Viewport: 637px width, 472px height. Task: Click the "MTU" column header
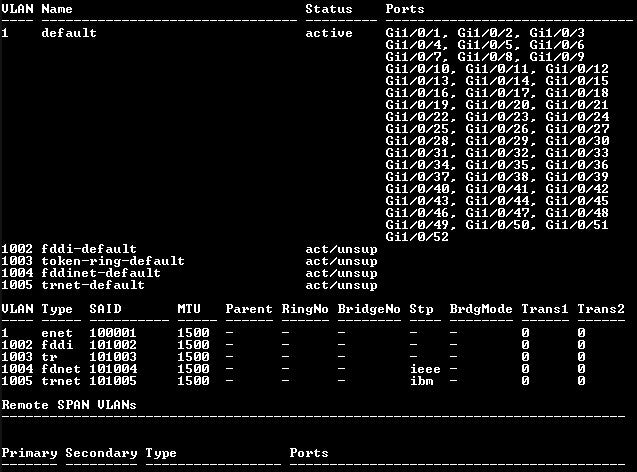coord(189,309)
